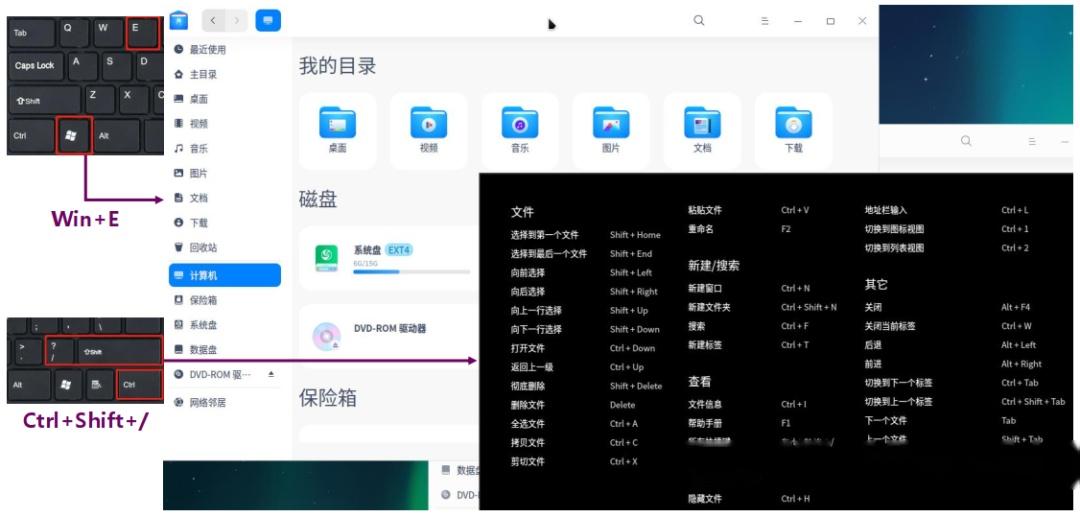Open the 系统盘 EXT4 disk icon
The width and height of the screenshot is (1080, 517).
[326, 258]
